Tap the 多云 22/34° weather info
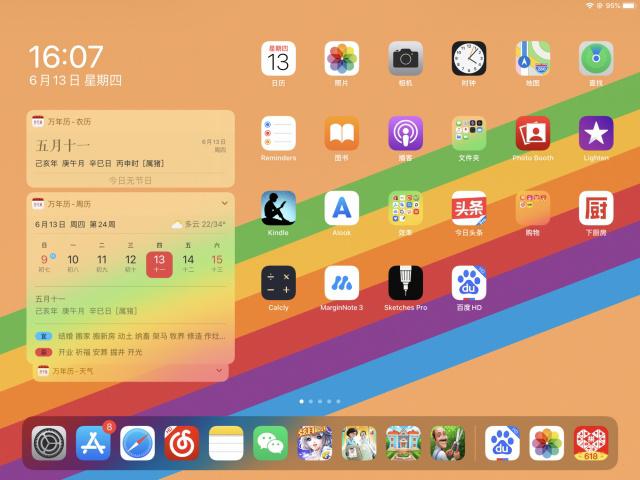Screen dimensions: 640x480 (199, 224)
